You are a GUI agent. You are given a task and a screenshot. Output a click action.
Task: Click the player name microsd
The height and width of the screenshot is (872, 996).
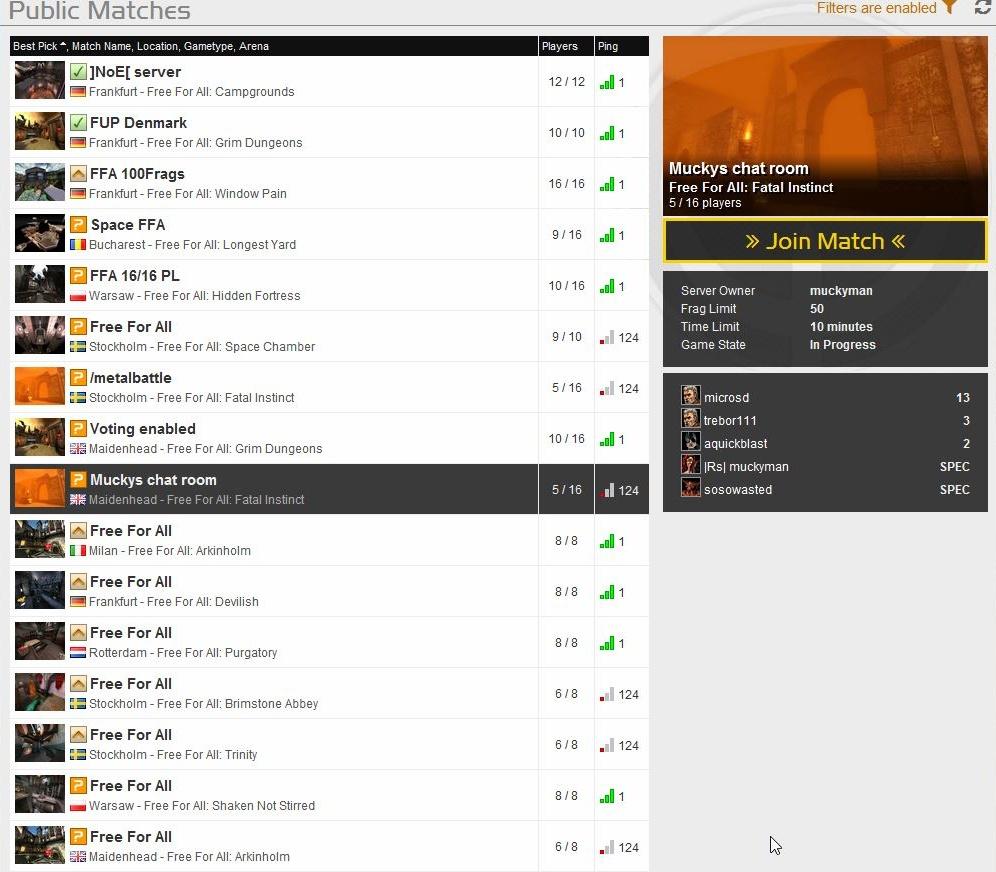(x=726, y=398)
